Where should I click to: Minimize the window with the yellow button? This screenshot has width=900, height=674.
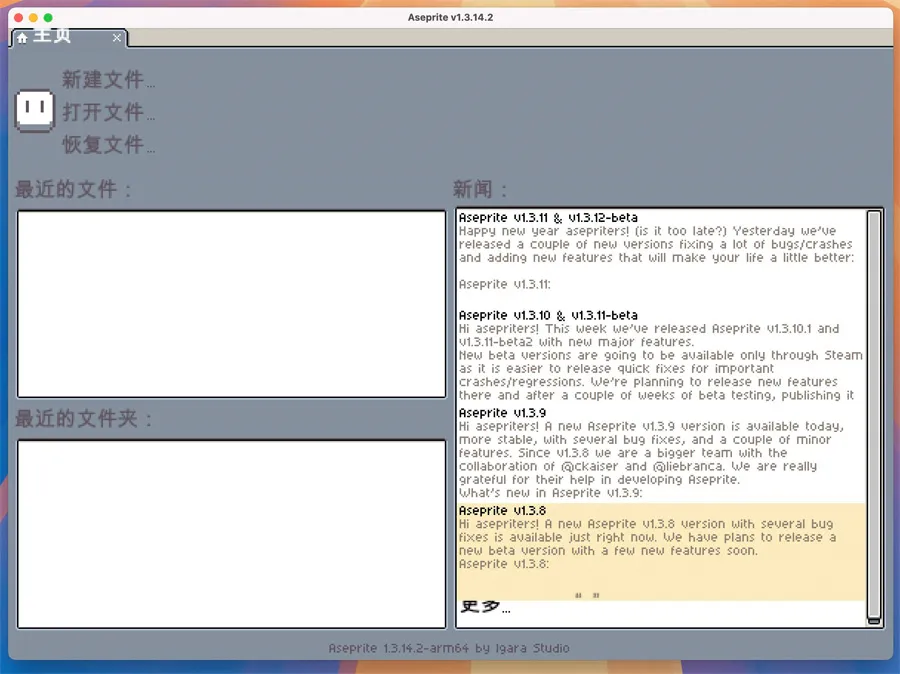coord(33,18)
